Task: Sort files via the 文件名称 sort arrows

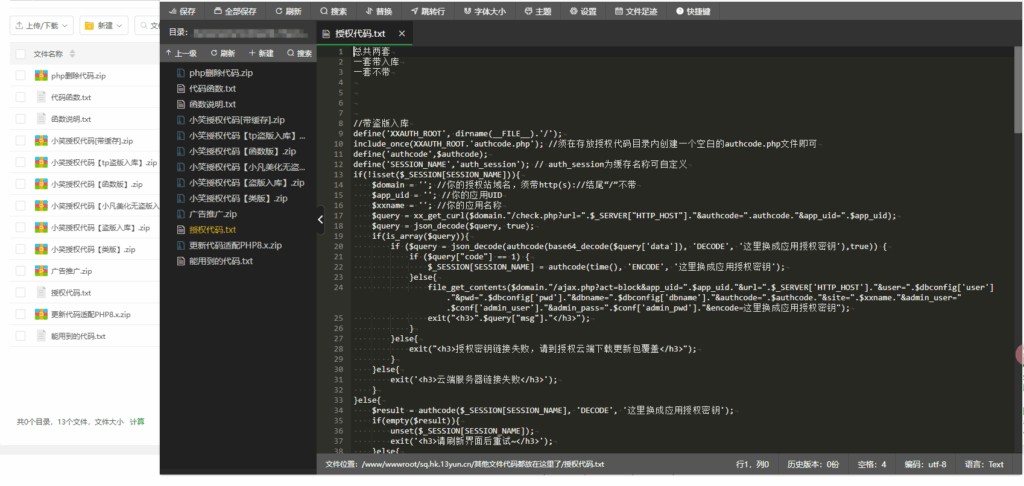Action: [x=72, y=54]
